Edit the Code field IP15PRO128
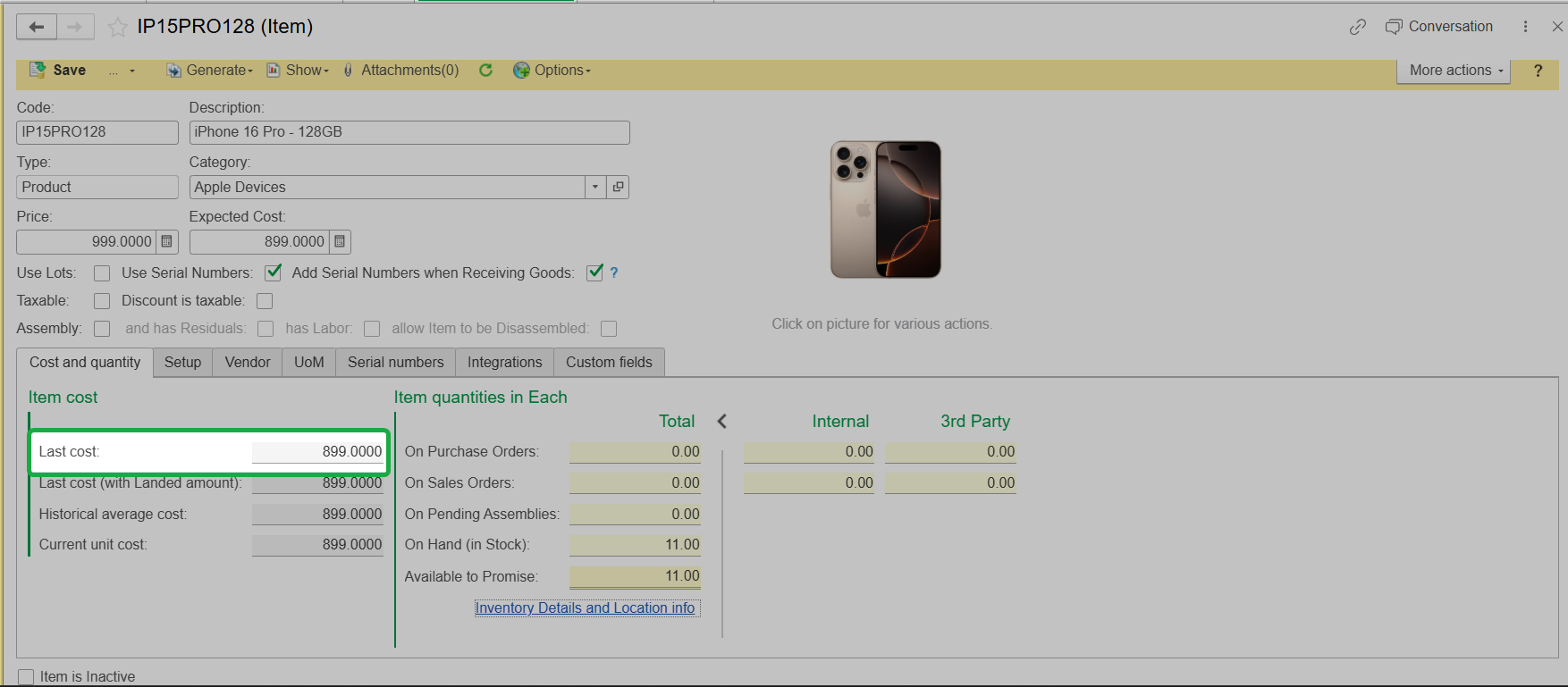This screenshot has width=1568, height=687. pos(97,132)
